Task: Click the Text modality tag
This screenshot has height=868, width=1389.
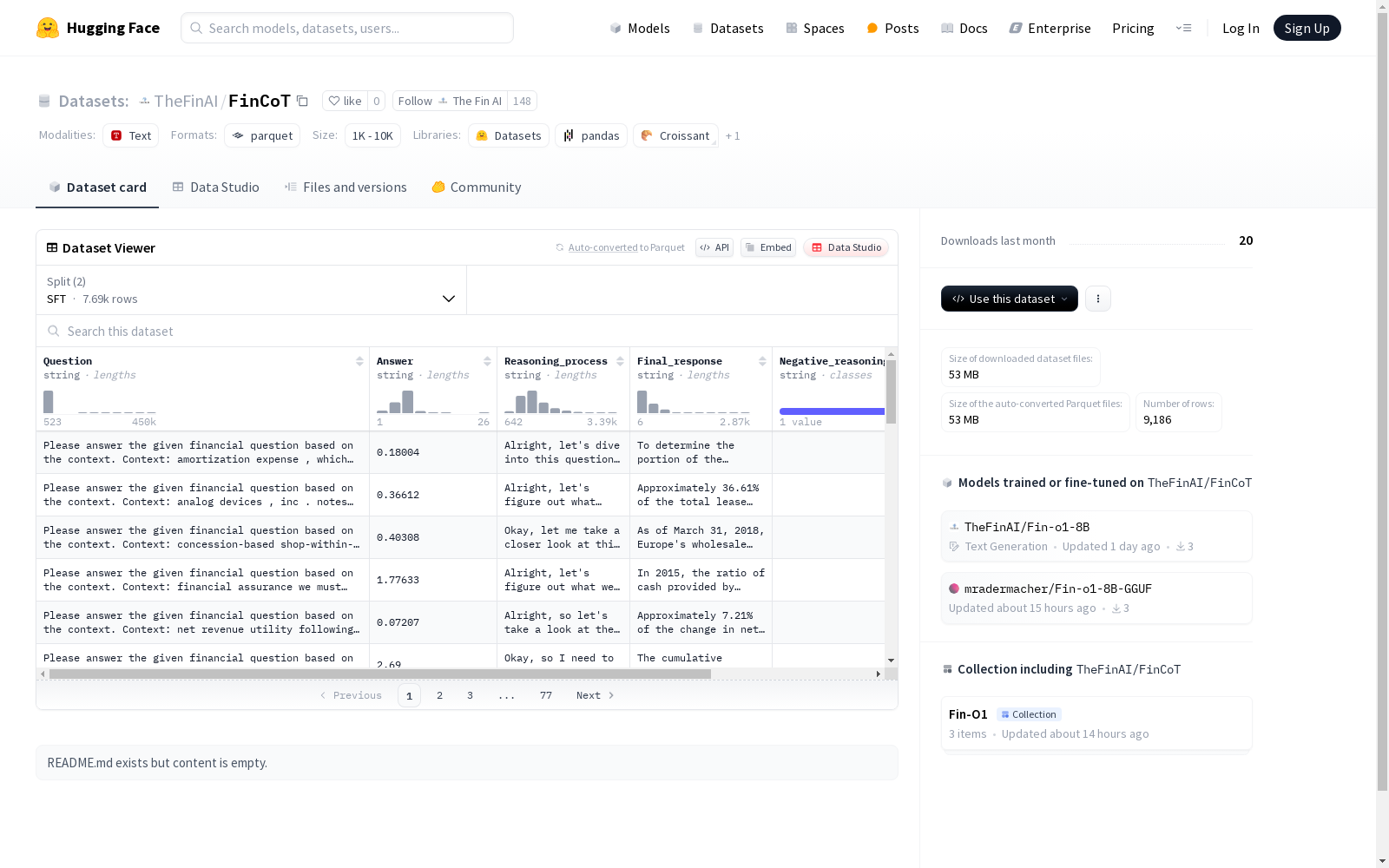Action: 131,135
